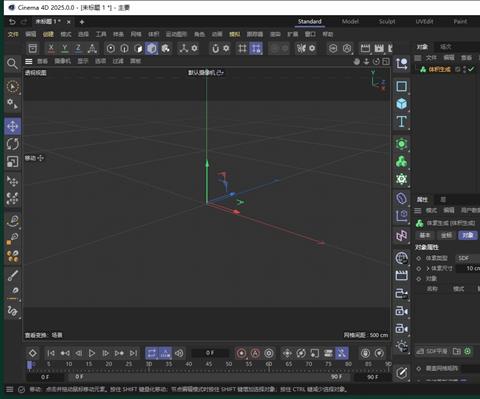The height and width of the screenshot is (399, 480).
Task: Toggle Autokeying button
Action: pyautogui.click(x=255, y=353)
